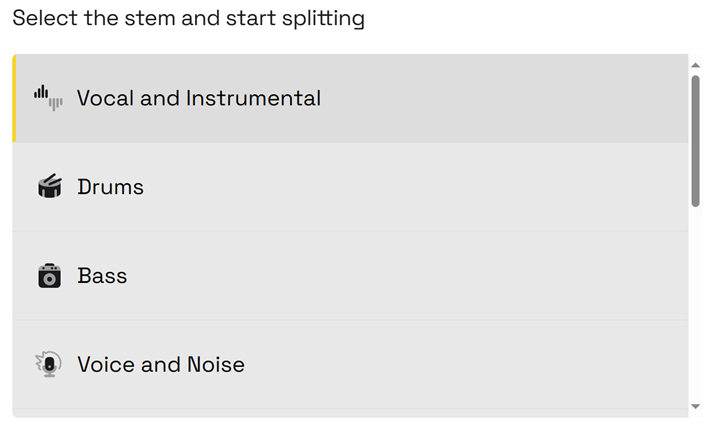
Task: Click the waveform icon beside Vocal and Instrumental
Action: click(48, 98)
